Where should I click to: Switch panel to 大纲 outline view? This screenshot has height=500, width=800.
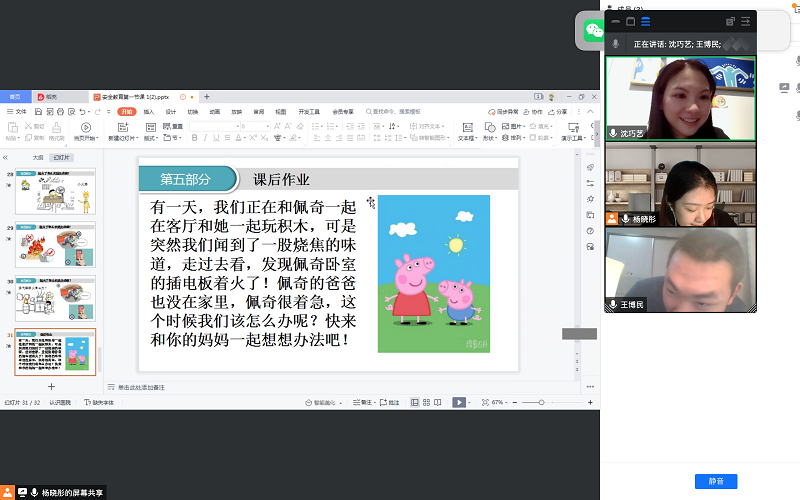[x=38, y=157]
